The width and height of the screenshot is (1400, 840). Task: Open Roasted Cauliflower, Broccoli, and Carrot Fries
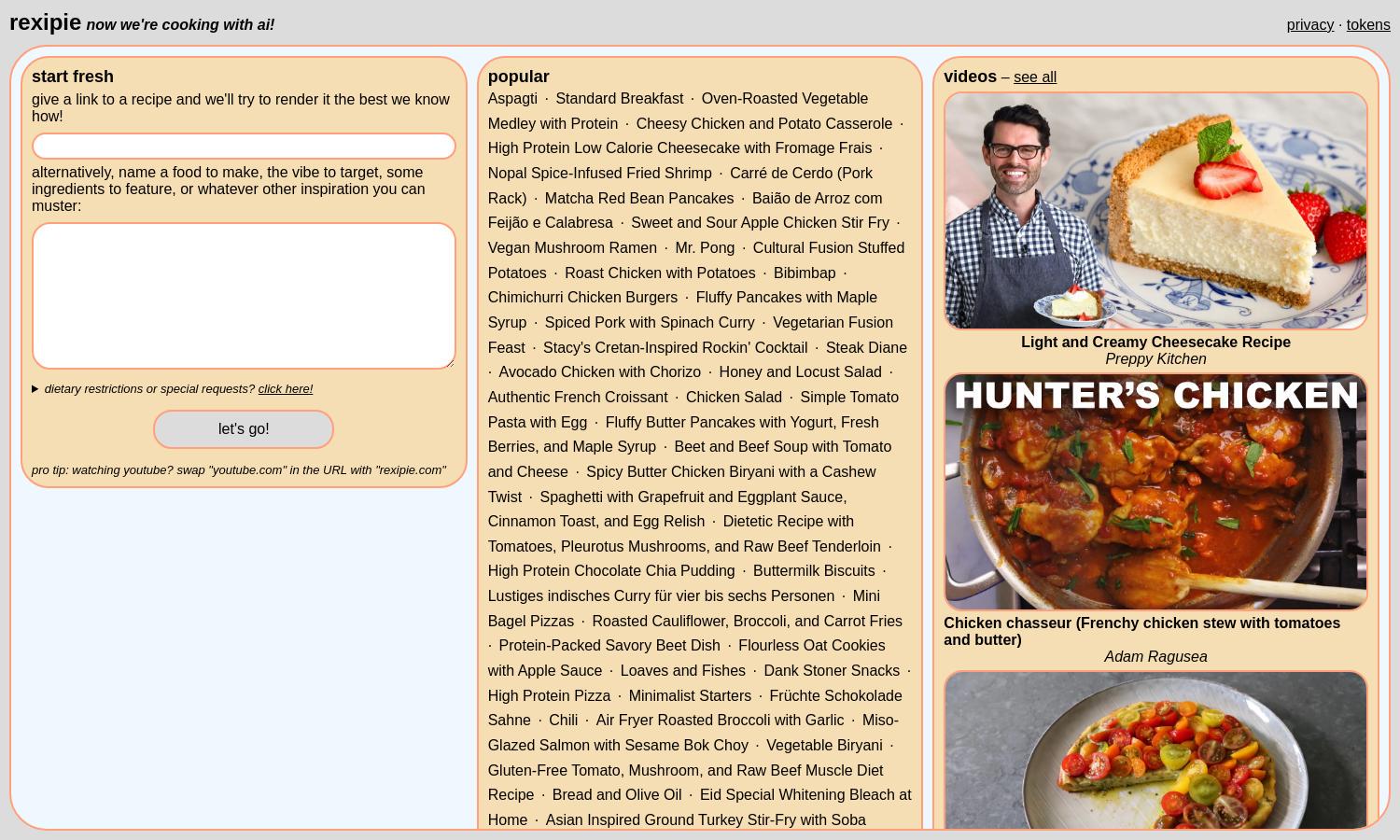(x=747, y=622)
